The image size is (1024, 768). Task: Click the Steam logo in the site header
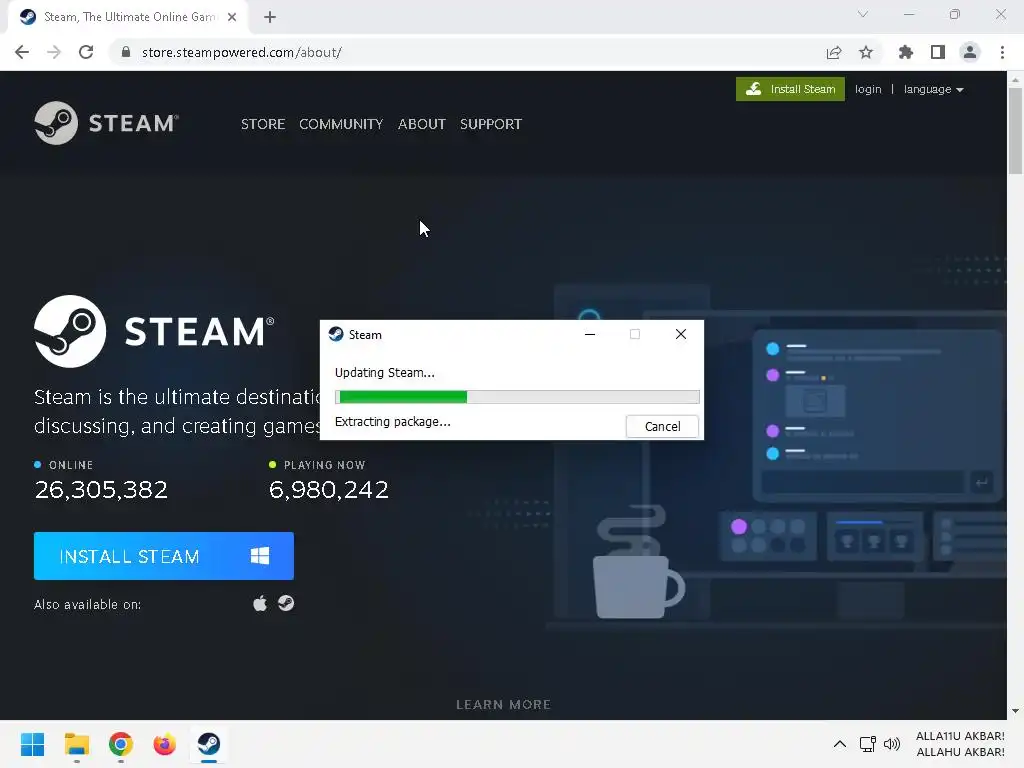click(106, 123)
